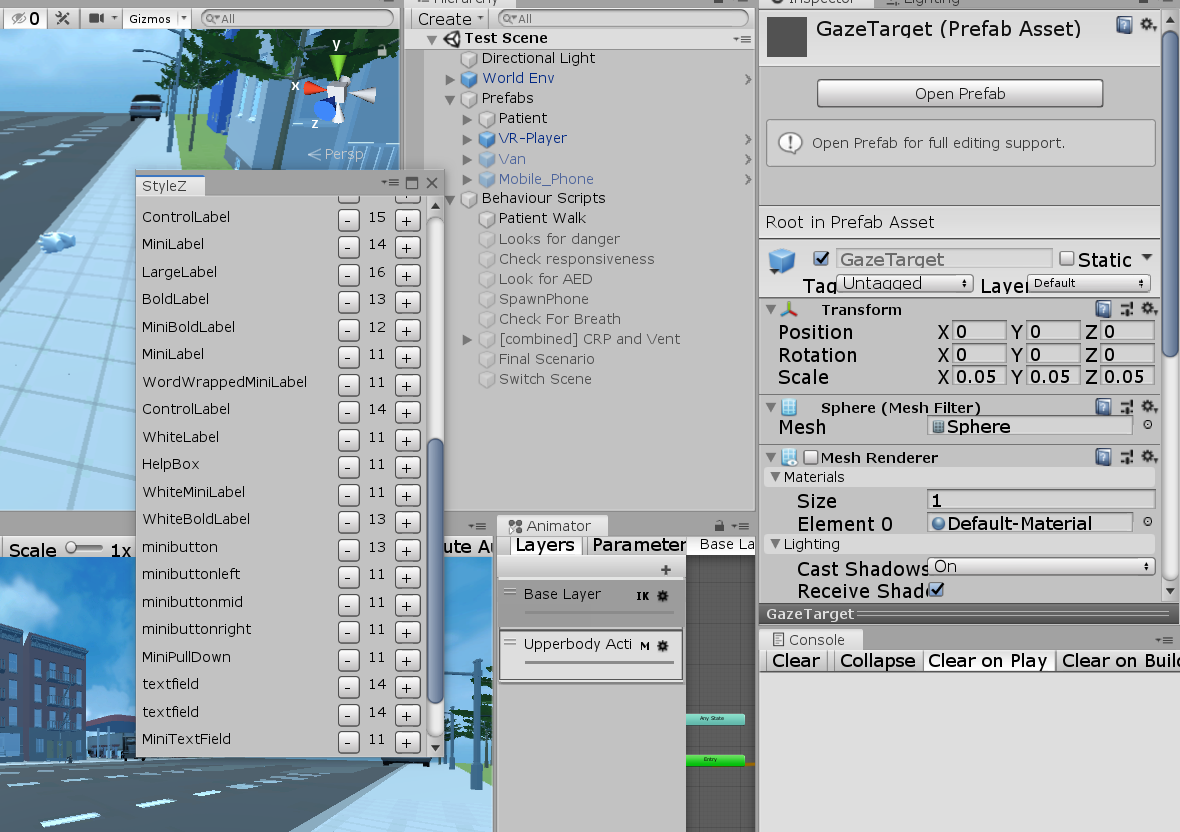Image resolution: width=1180 pixels, height=832 pixels.
Task: Add new animator layer plus icon
Action: 665,569
